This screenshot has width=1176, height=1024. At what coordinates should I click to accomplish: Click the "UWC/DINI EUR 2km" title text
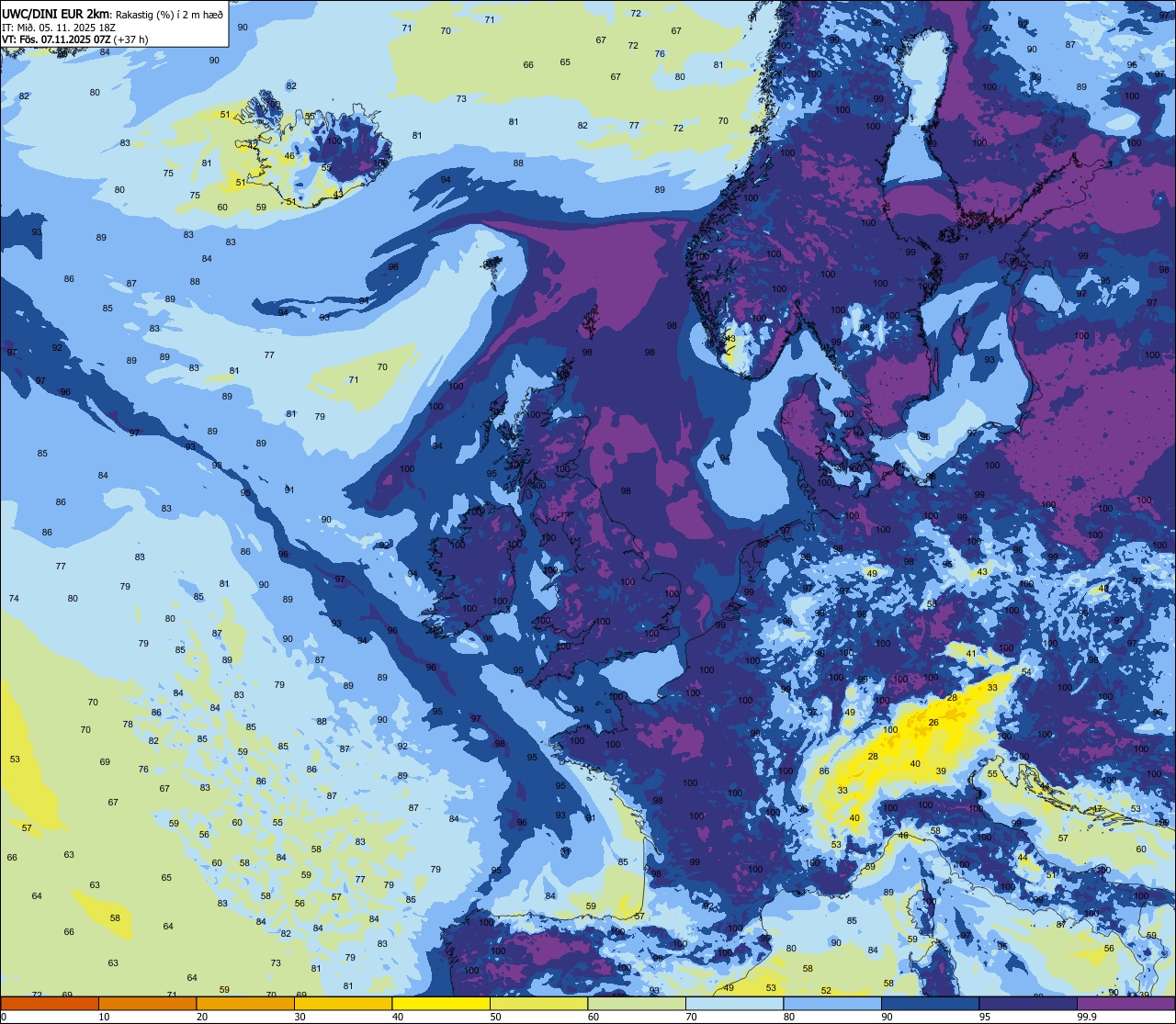pos(55,14)
